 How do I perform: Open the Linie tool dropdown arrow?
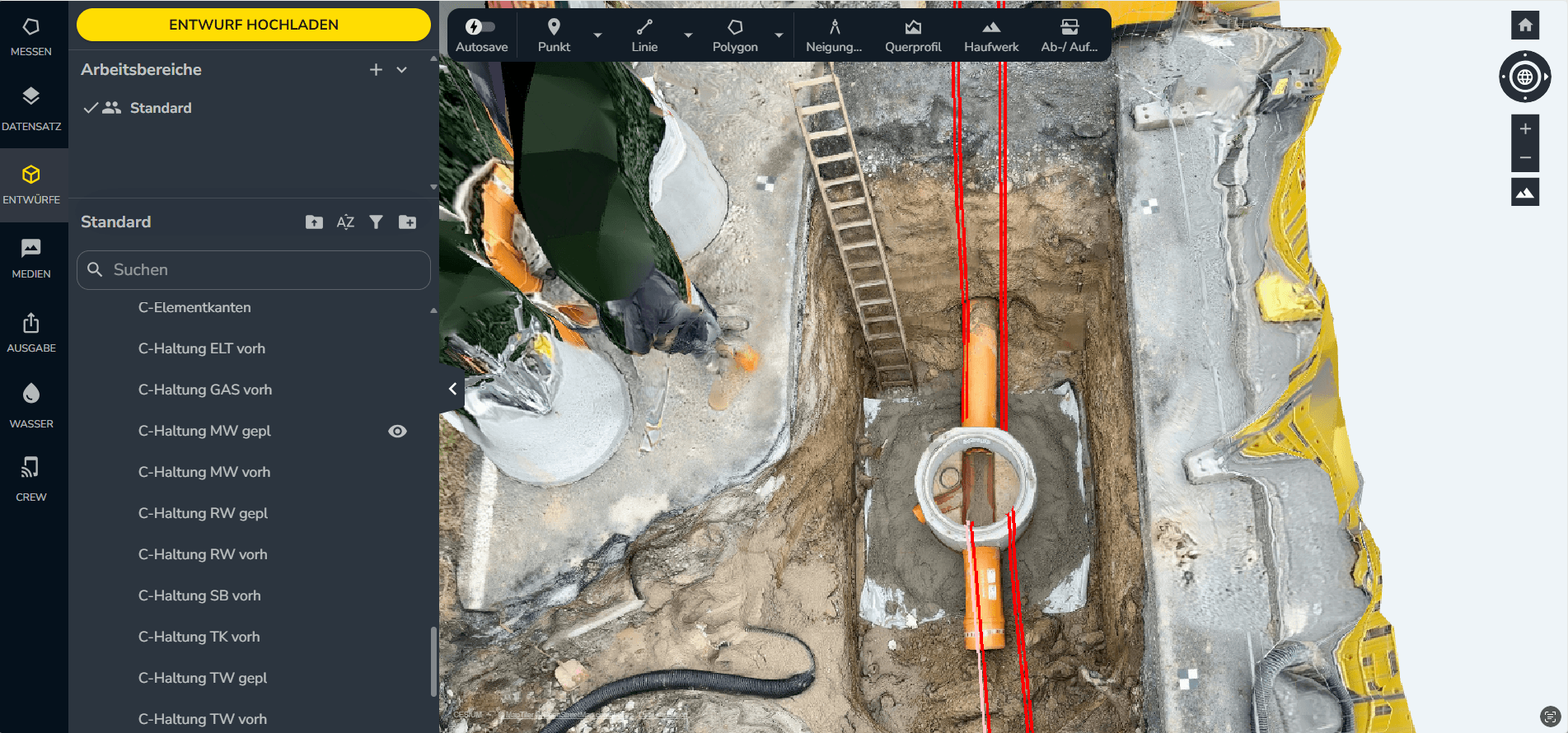pyautogui.click(x=688, y=35)
